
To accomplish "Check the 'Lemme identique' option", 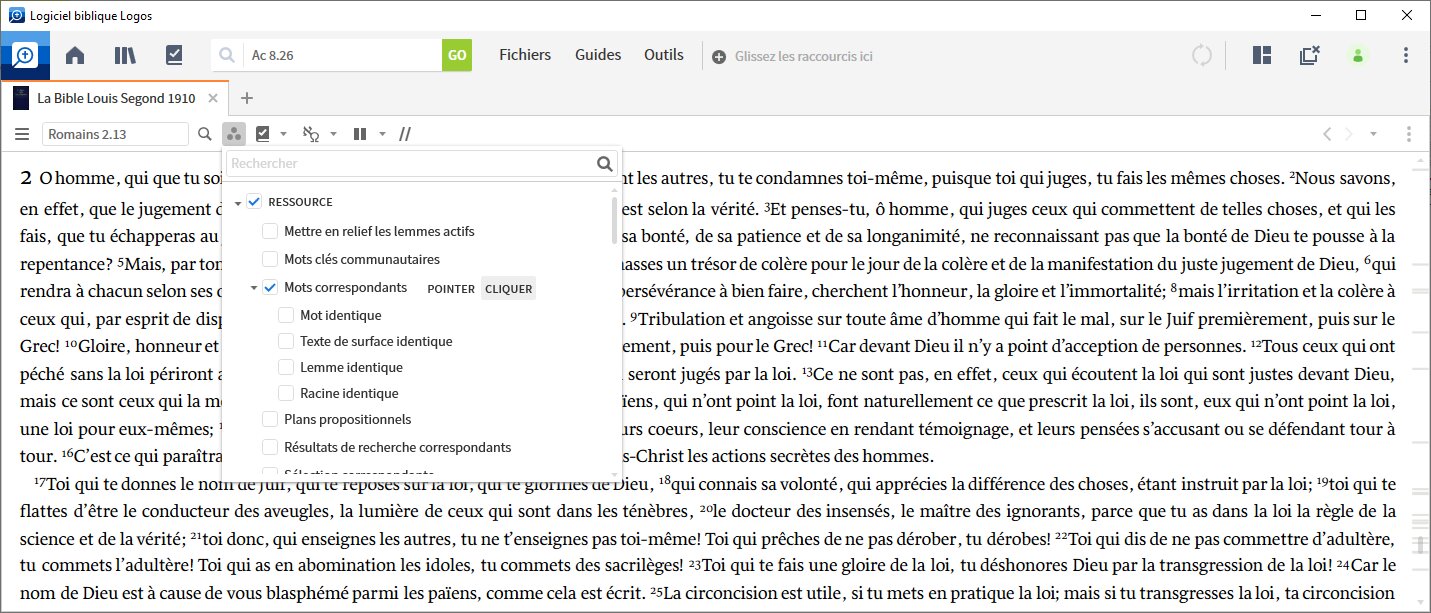I will click(286, 367).
